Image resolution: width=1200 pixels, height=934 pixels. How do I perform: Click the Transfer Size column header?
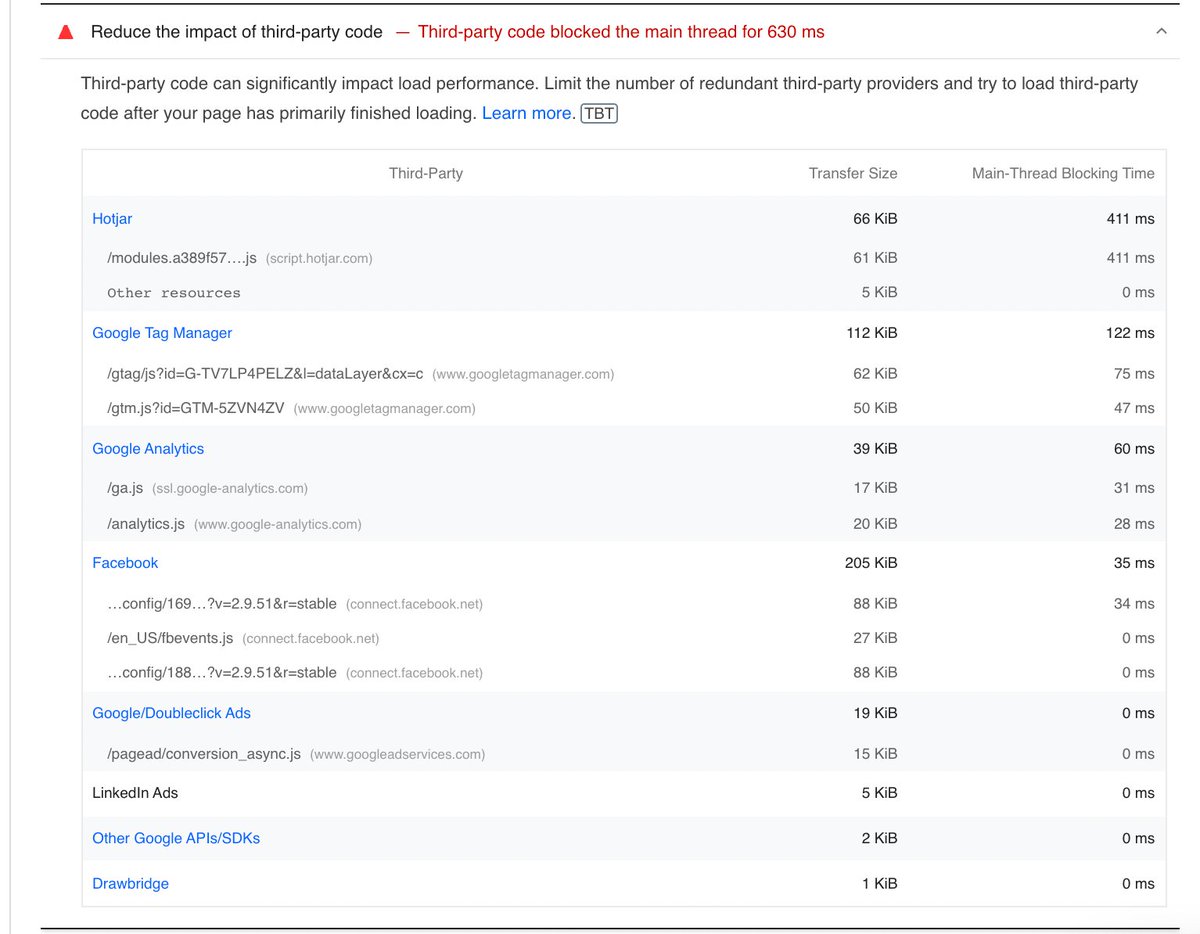(x=853, y=173)
